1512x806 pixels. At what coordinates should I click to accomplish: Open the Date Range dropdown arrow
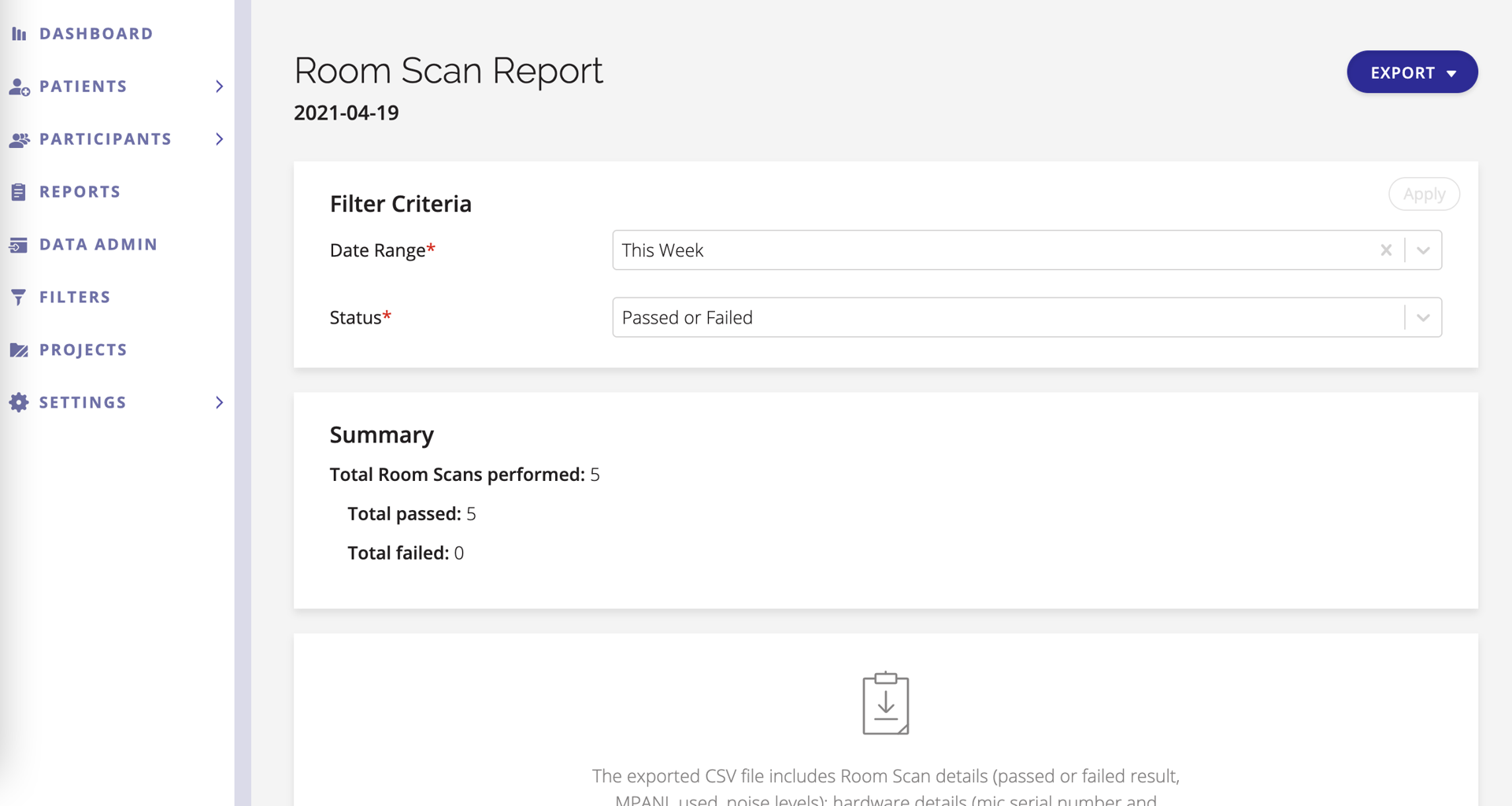[x=1423, y=250]
